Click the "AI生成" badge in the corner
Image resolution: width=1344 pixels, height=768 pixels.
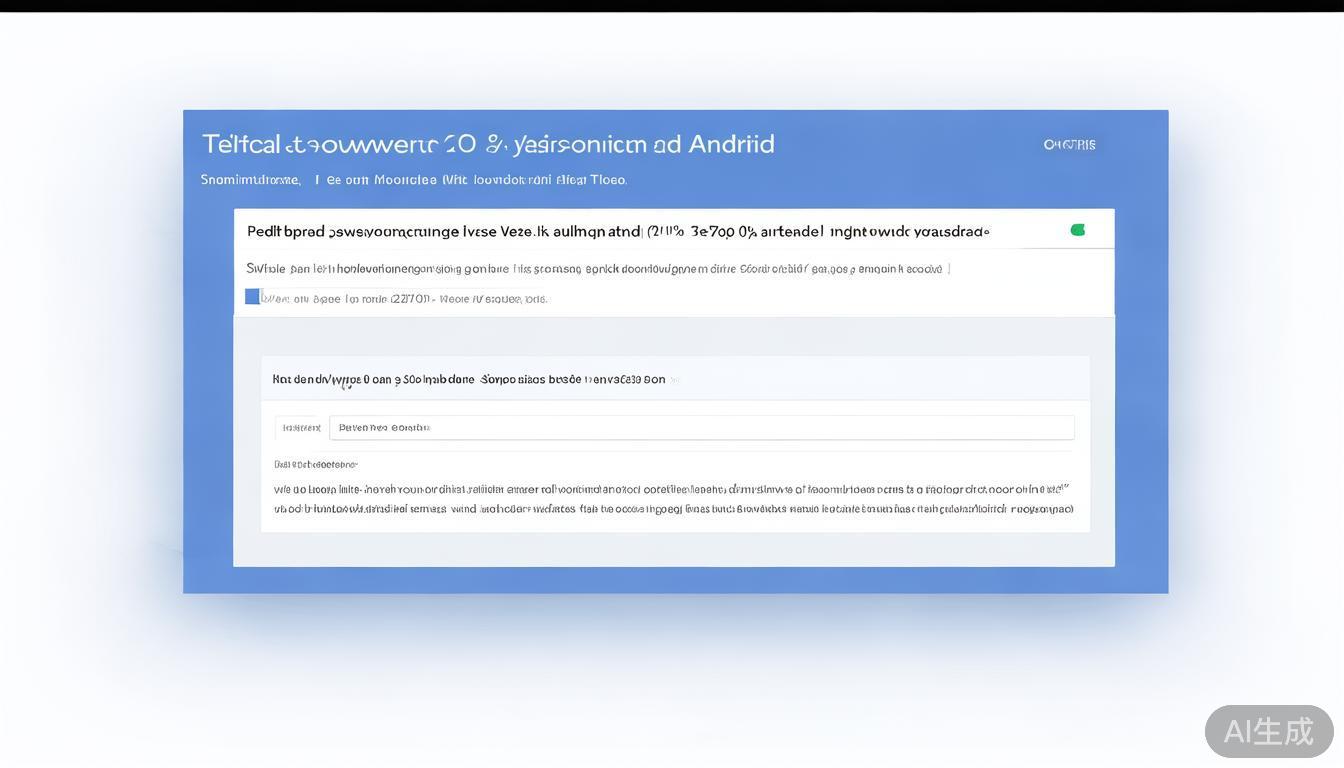1268,731
